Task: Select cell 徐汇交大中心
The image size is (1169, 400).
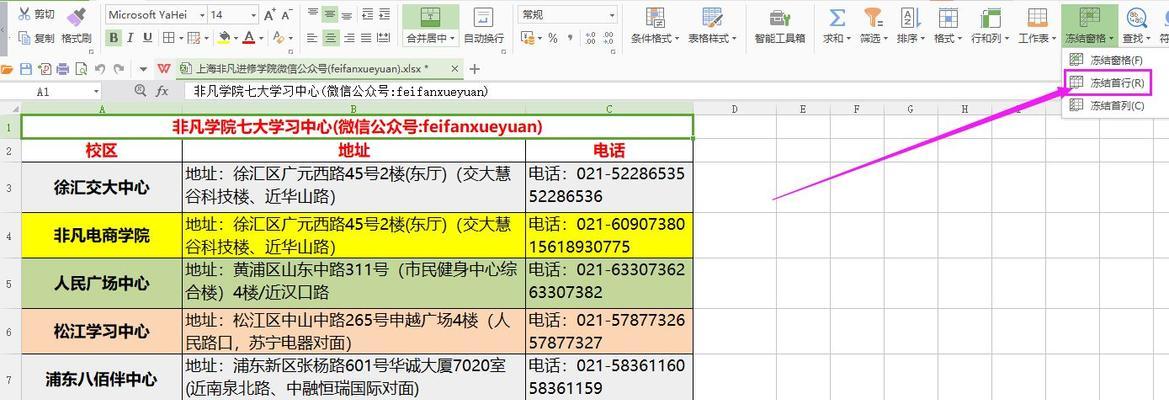Action: [x=101, y=188]
